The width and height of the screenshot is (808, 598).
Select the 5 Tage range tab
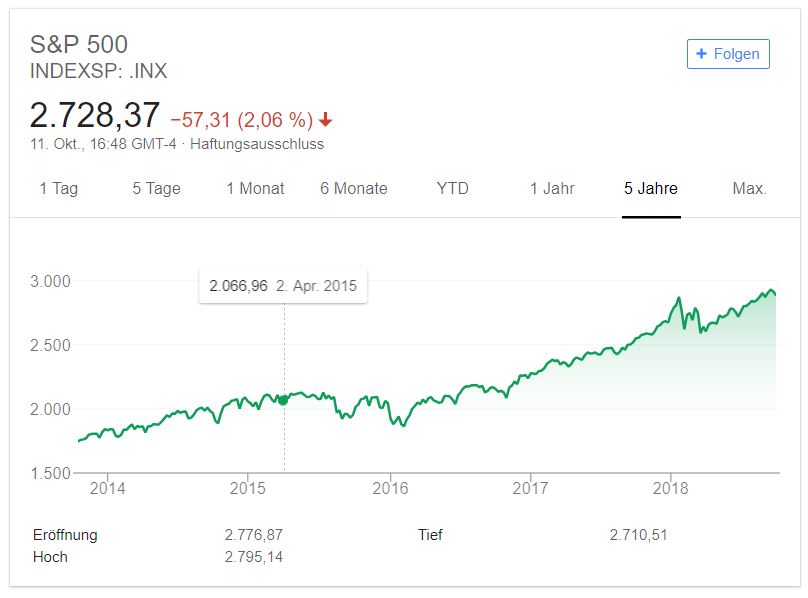coord(157,188)
